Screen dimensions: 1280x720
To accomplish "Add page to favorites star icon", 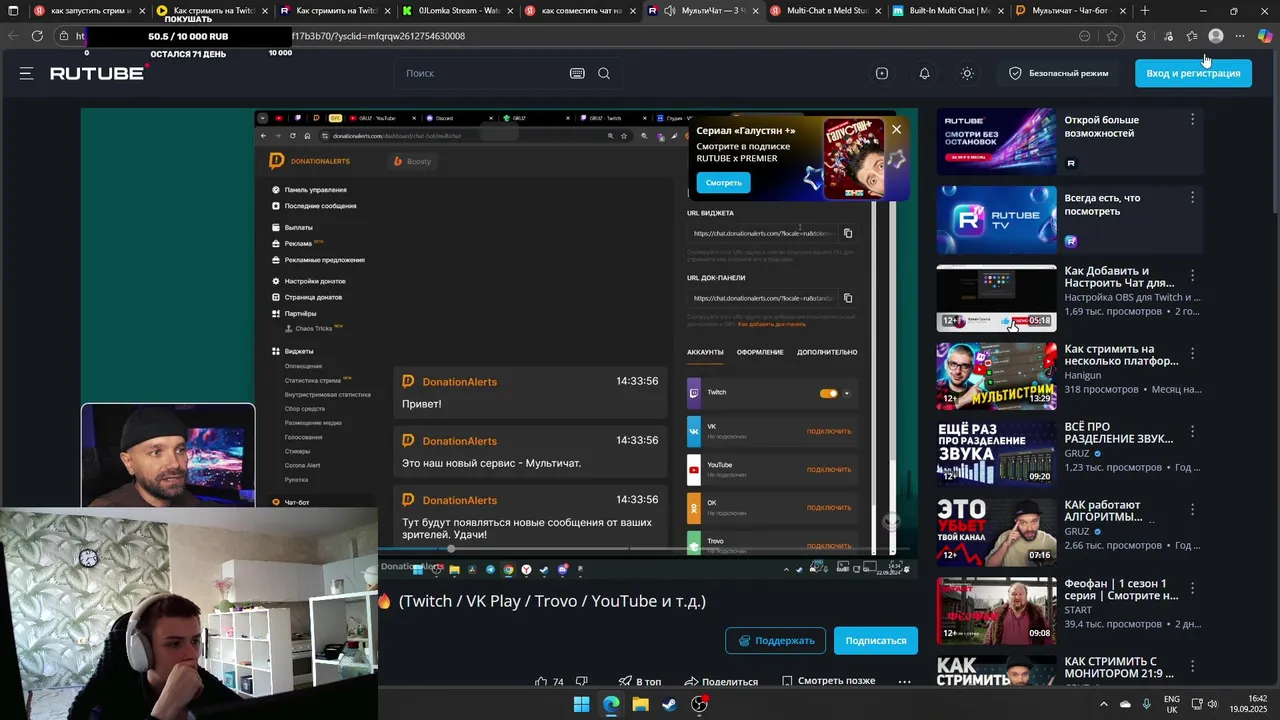I will [1112, 36].
